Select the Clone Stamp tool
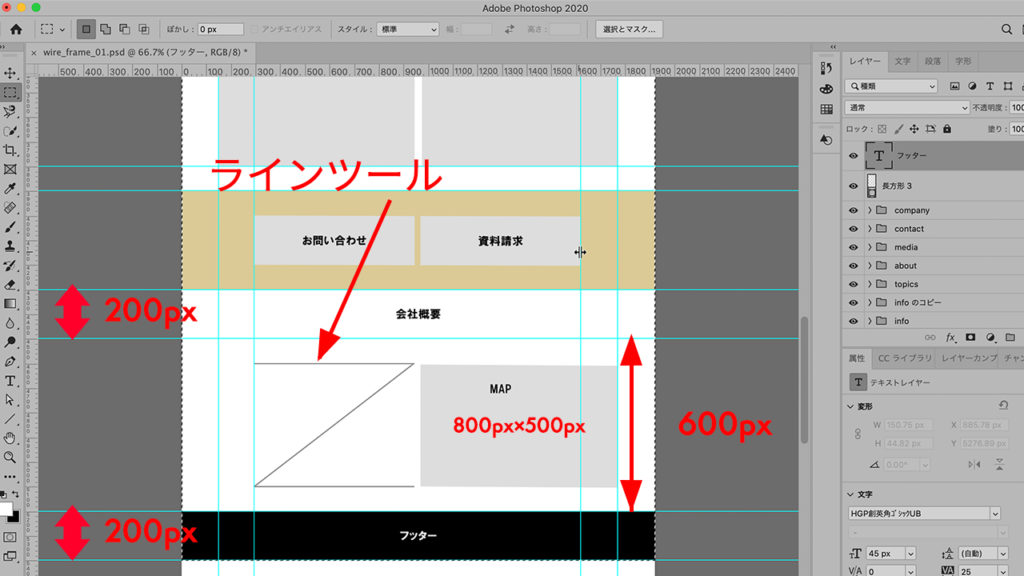Viewport: 1024px width, 576px height. [10, 246]
